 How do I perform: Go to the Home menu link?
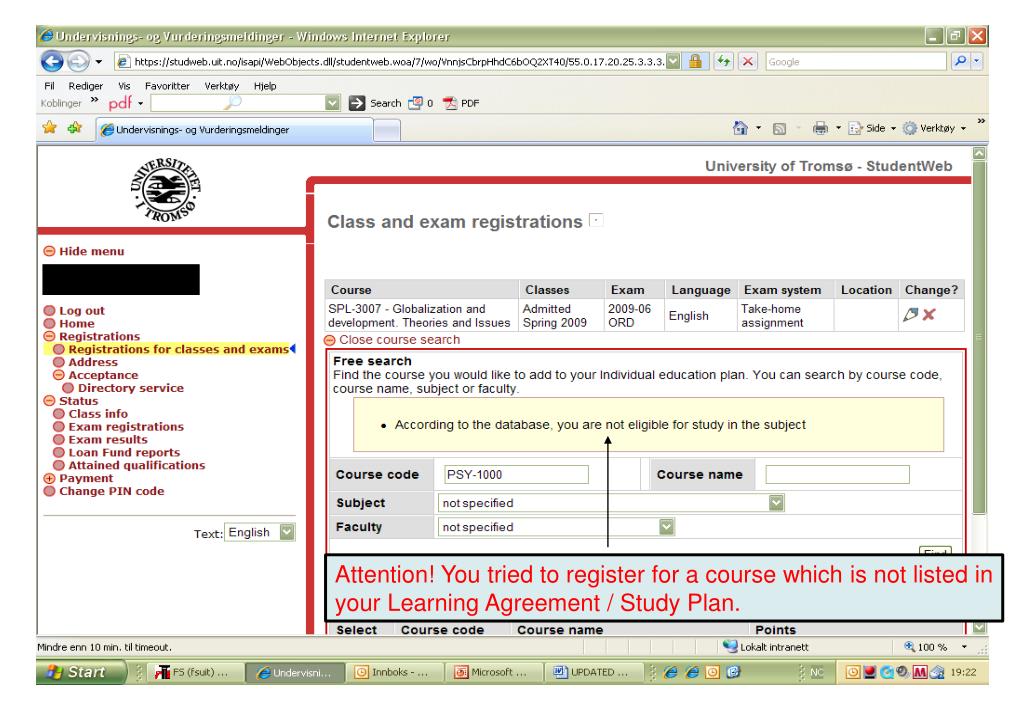click(77, 324)
